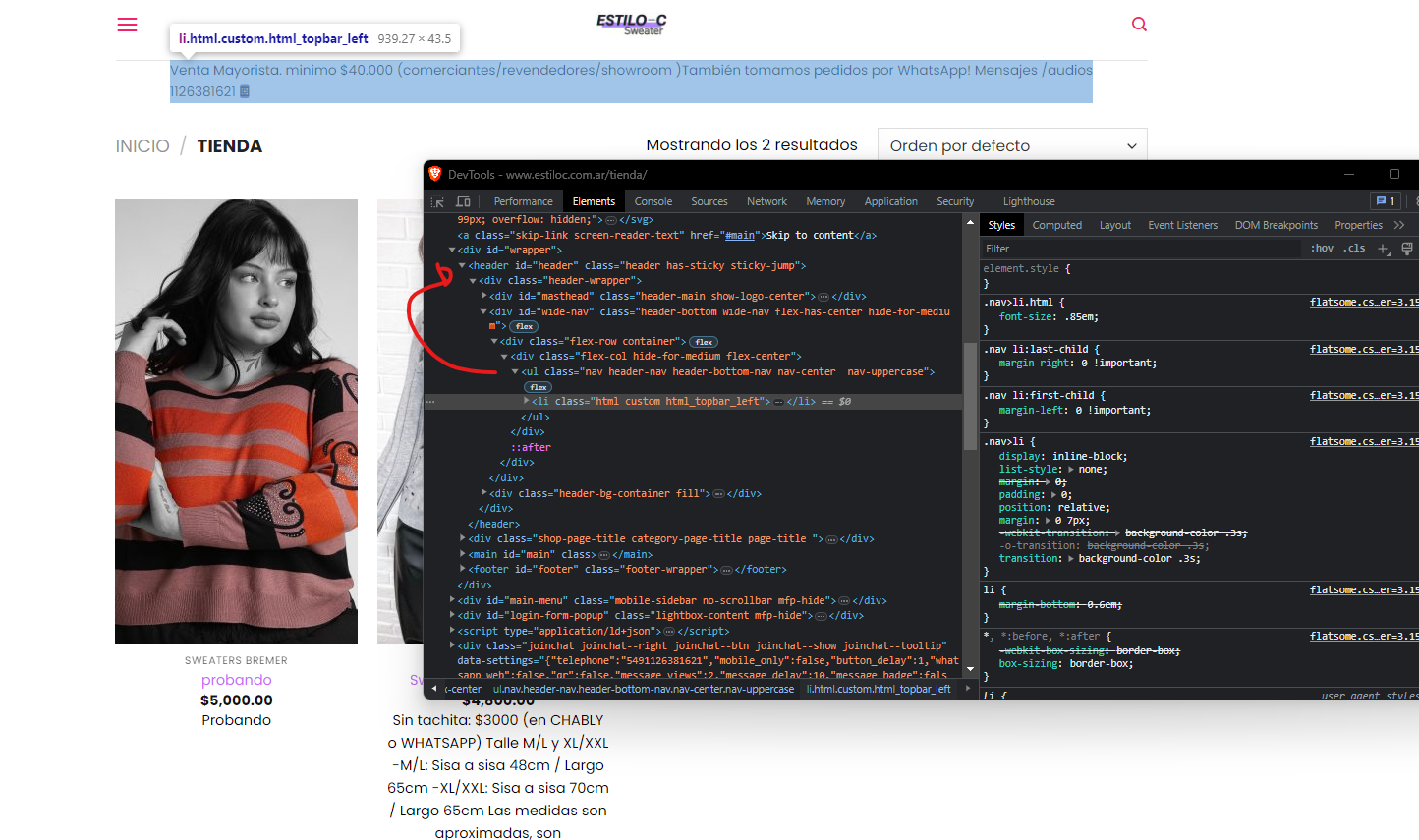Click the pink search icon on the website
Image resolution: width=1419 pixels, height=840 pixels.
coord(1139,25)
